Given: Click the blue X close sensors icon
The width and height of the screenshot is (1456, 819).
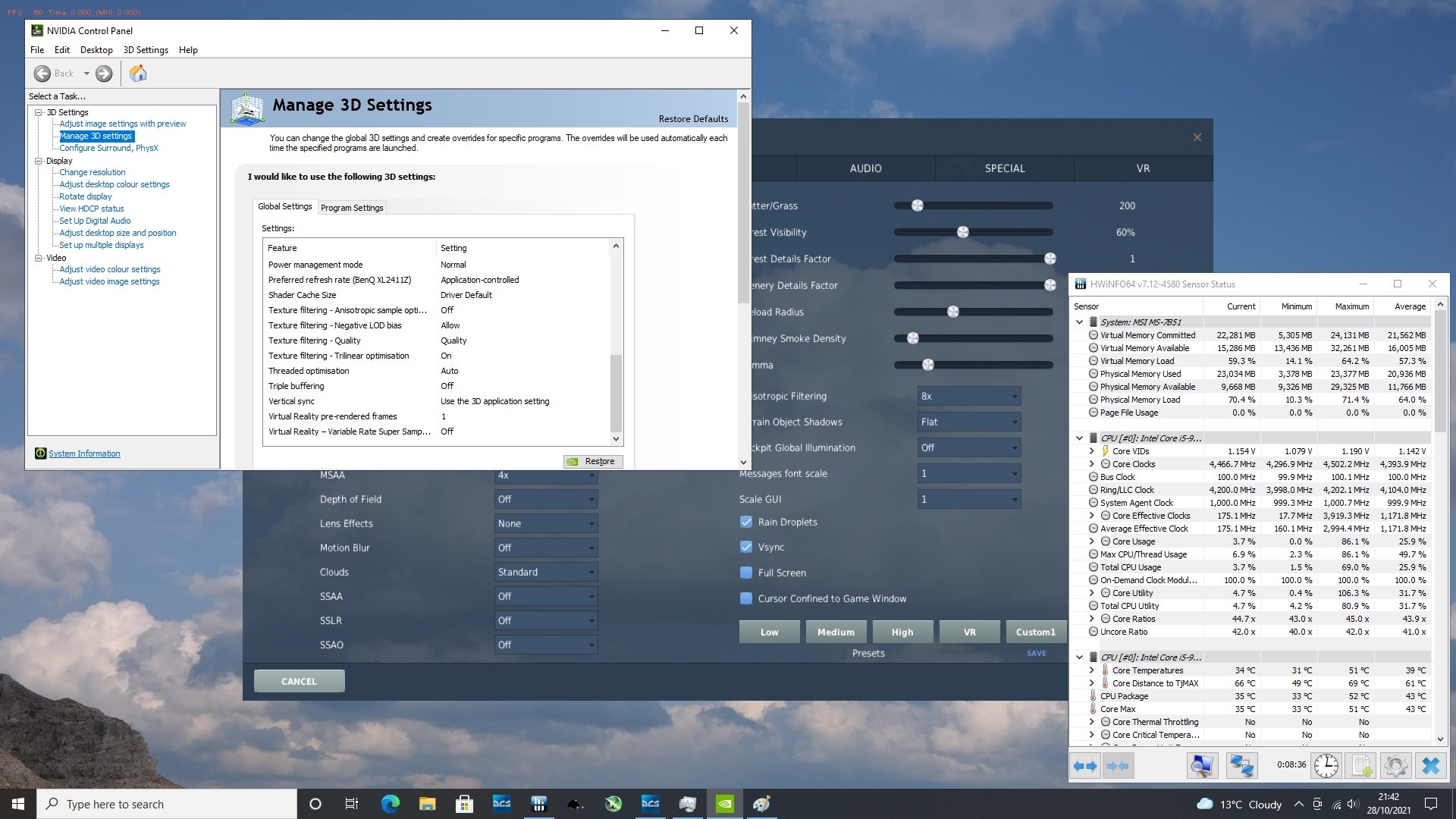Looking at the screenshot, I should [x=1430, y=765].
